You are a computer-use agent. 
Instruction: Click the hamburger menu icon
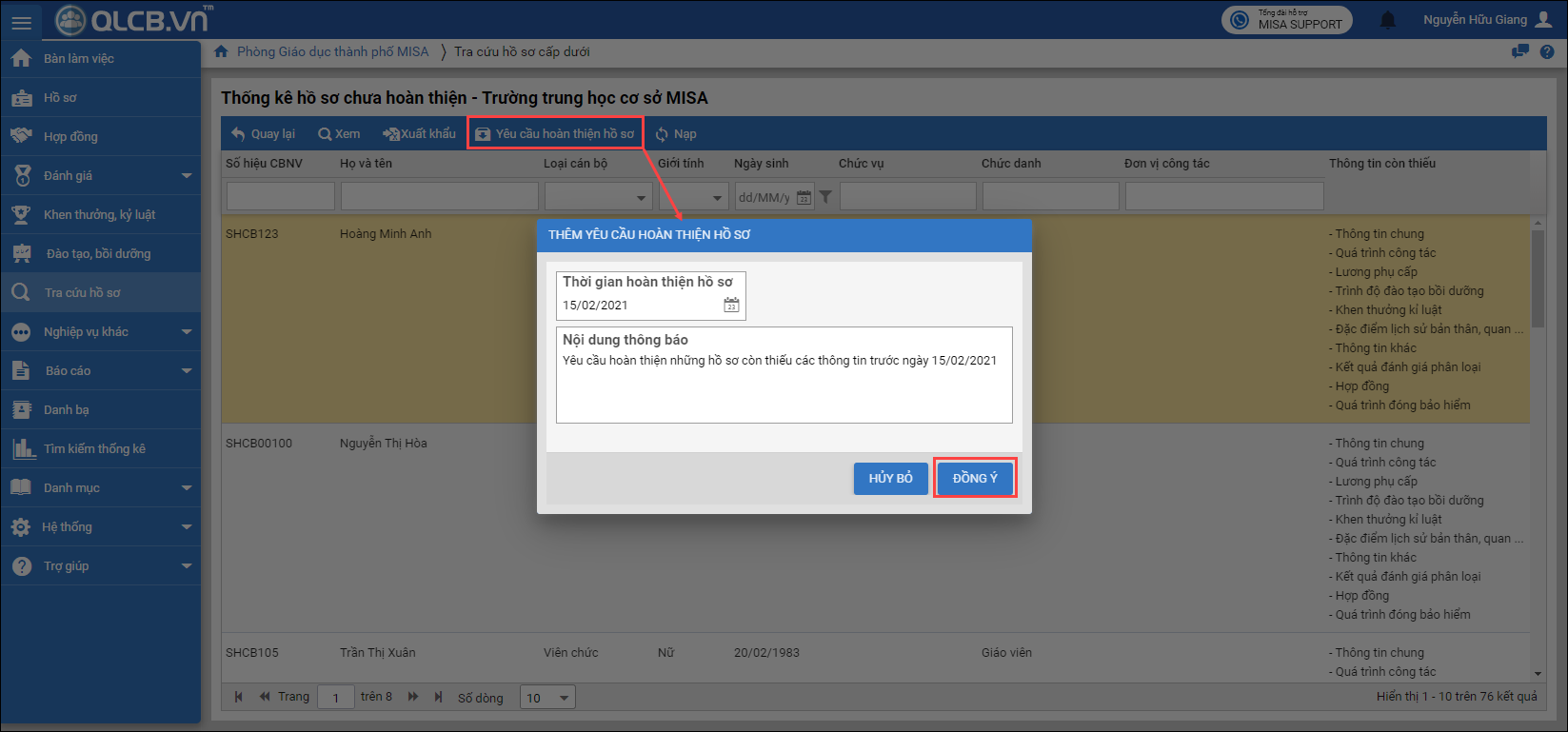coord(20,21)
